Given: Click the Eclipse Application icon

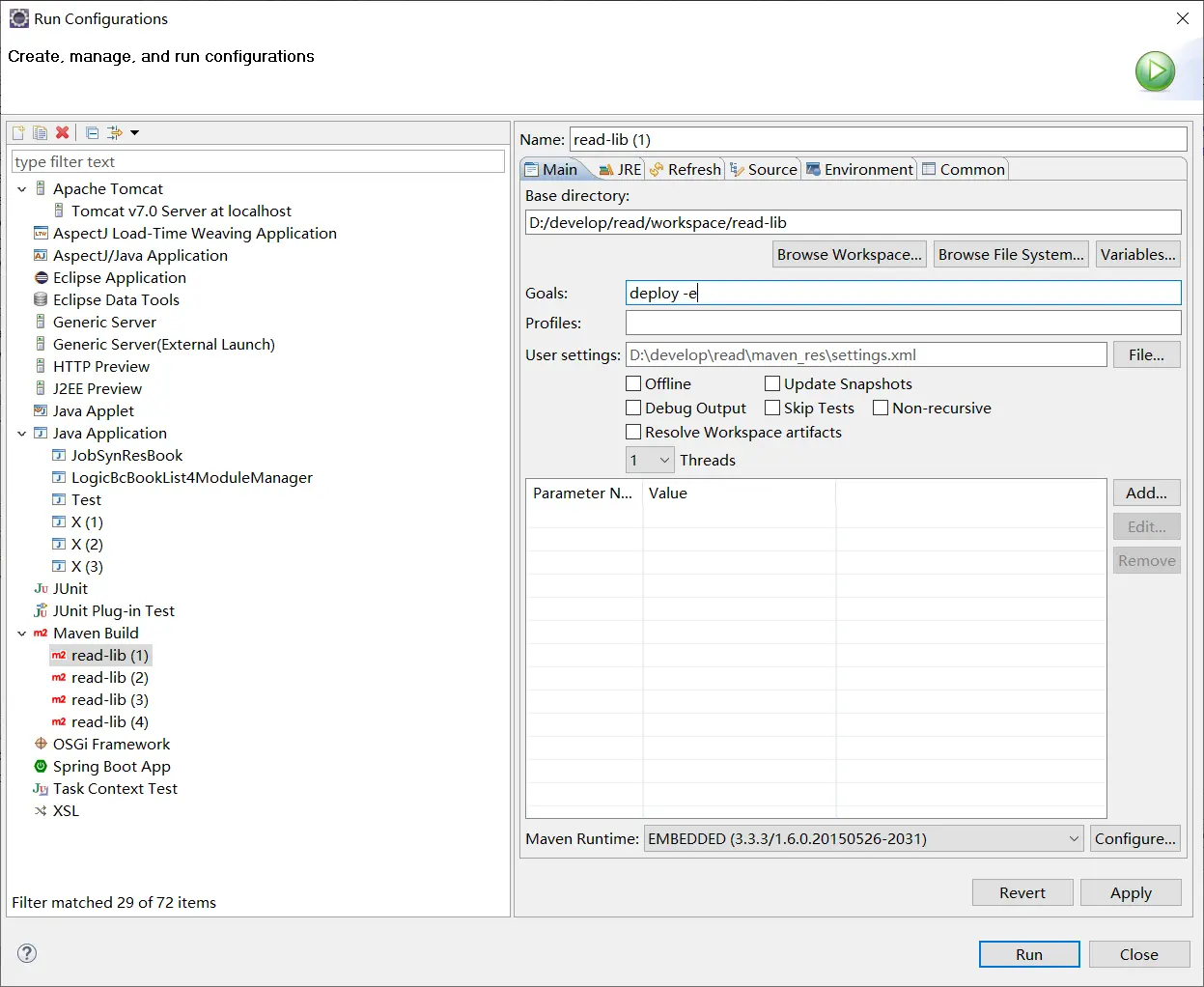Looking at the screenshot, I should 41,277.
